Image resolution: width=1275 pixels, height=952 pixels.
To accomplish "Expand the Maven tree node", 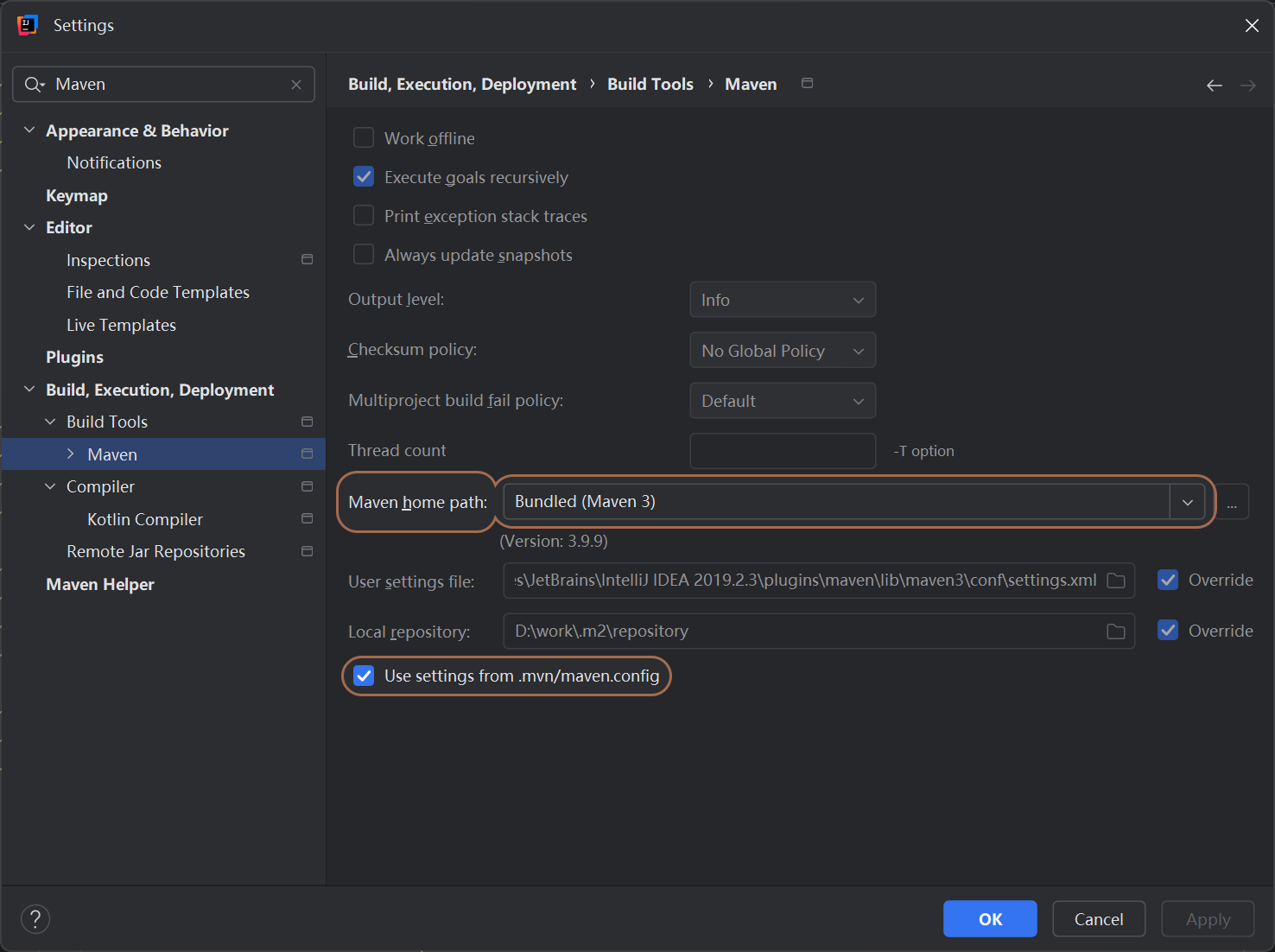I will (71, 454).
